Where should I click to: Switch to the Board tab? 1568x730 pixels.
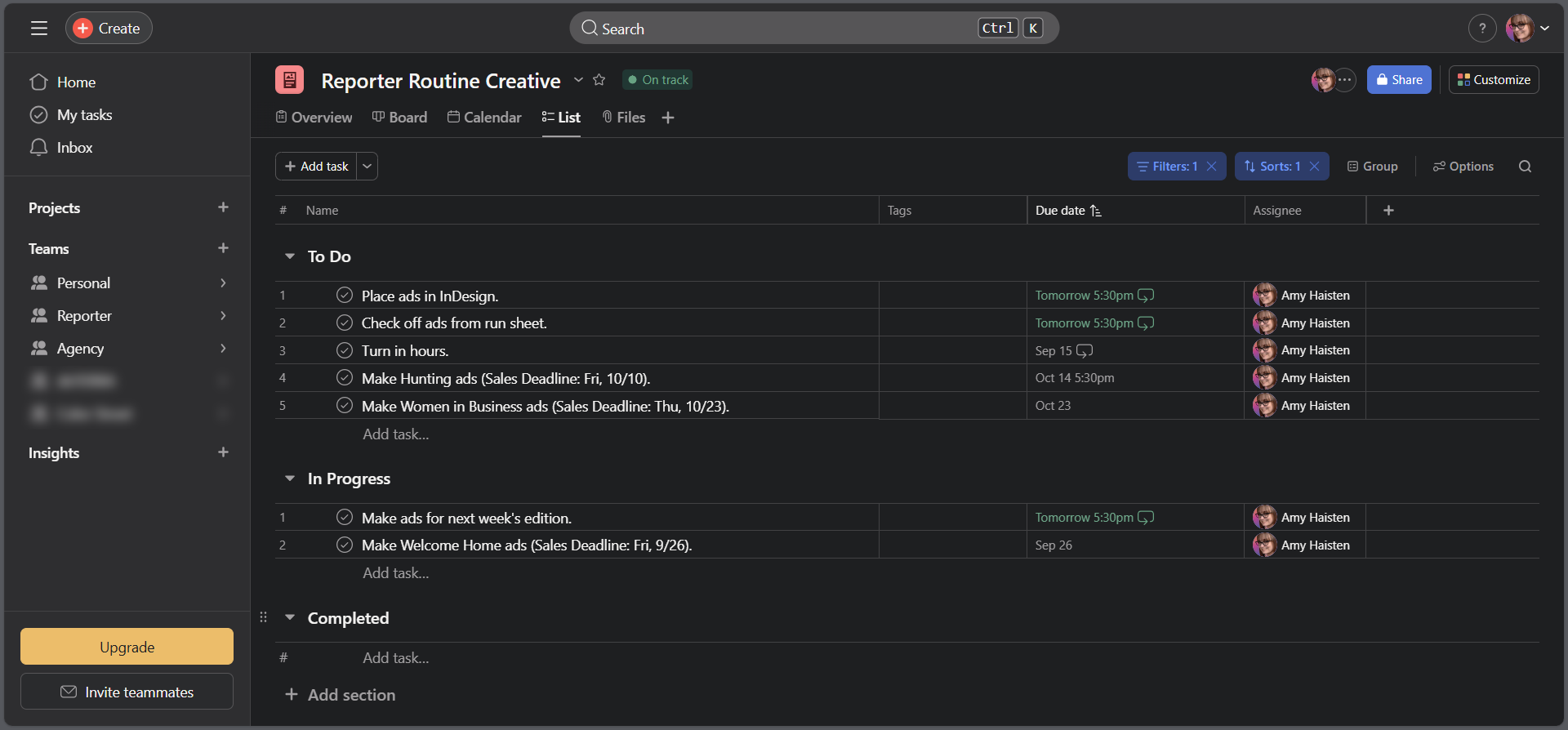pyautogui.click(x=399, y=118)
